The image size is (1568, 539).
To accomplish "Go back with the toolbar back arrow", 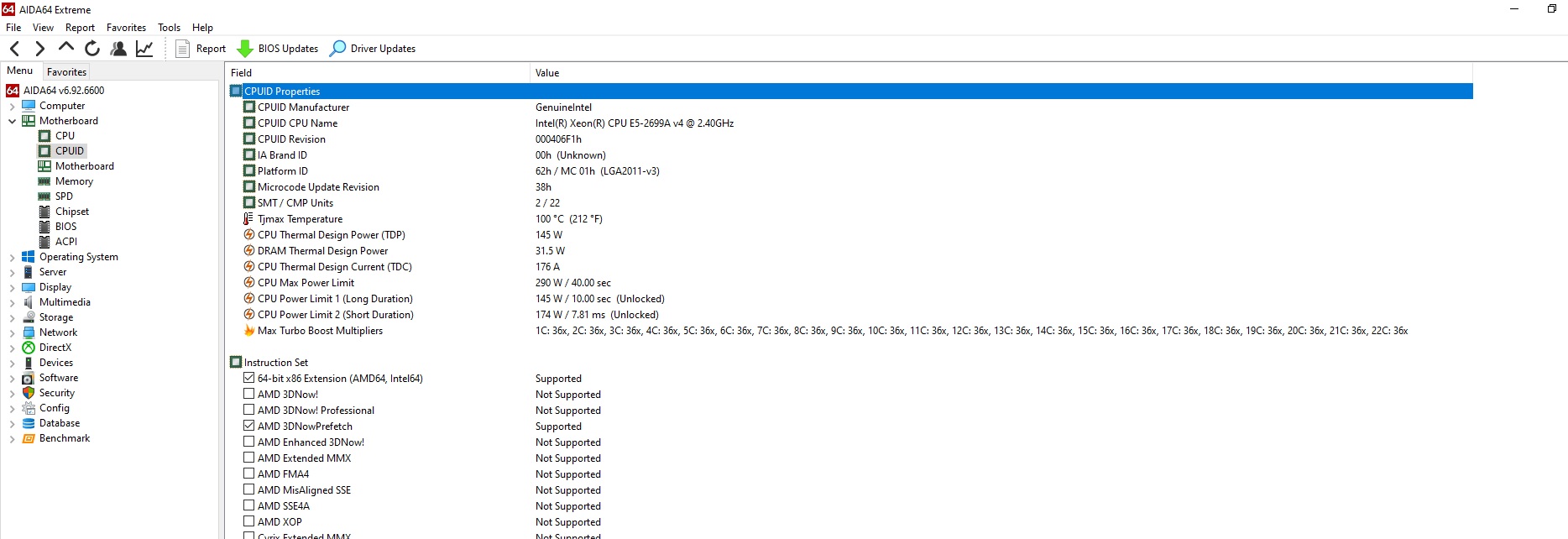I will 14,49.
